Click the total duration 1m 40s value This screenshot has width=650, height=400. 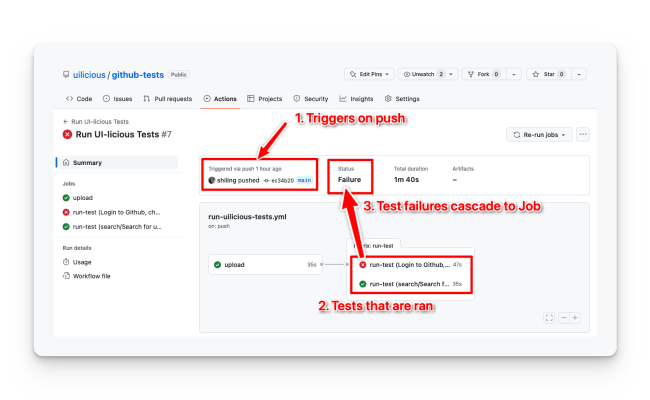point(406,179)
